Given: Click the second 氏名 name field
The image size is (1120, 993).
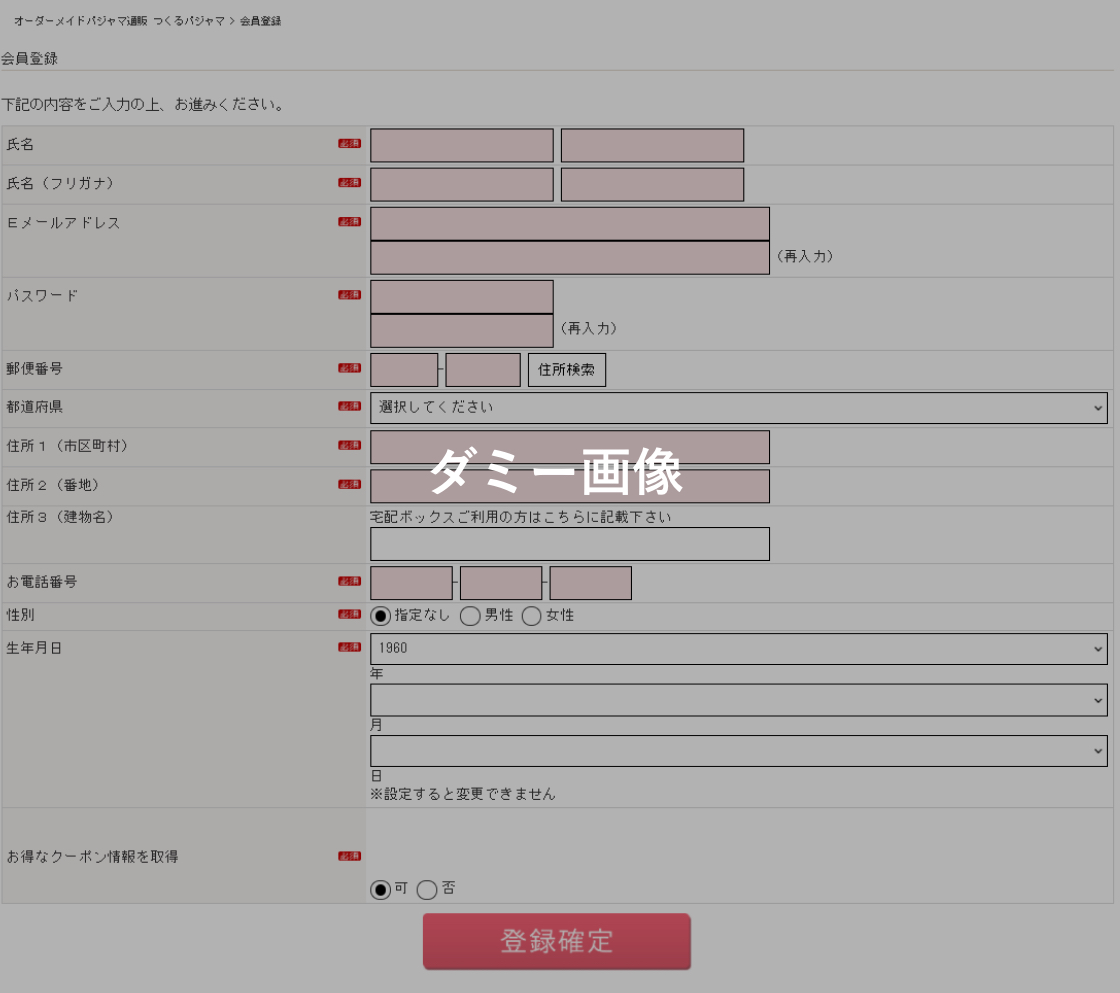Looking at the screenshot, I should click(x=652, y=145).
